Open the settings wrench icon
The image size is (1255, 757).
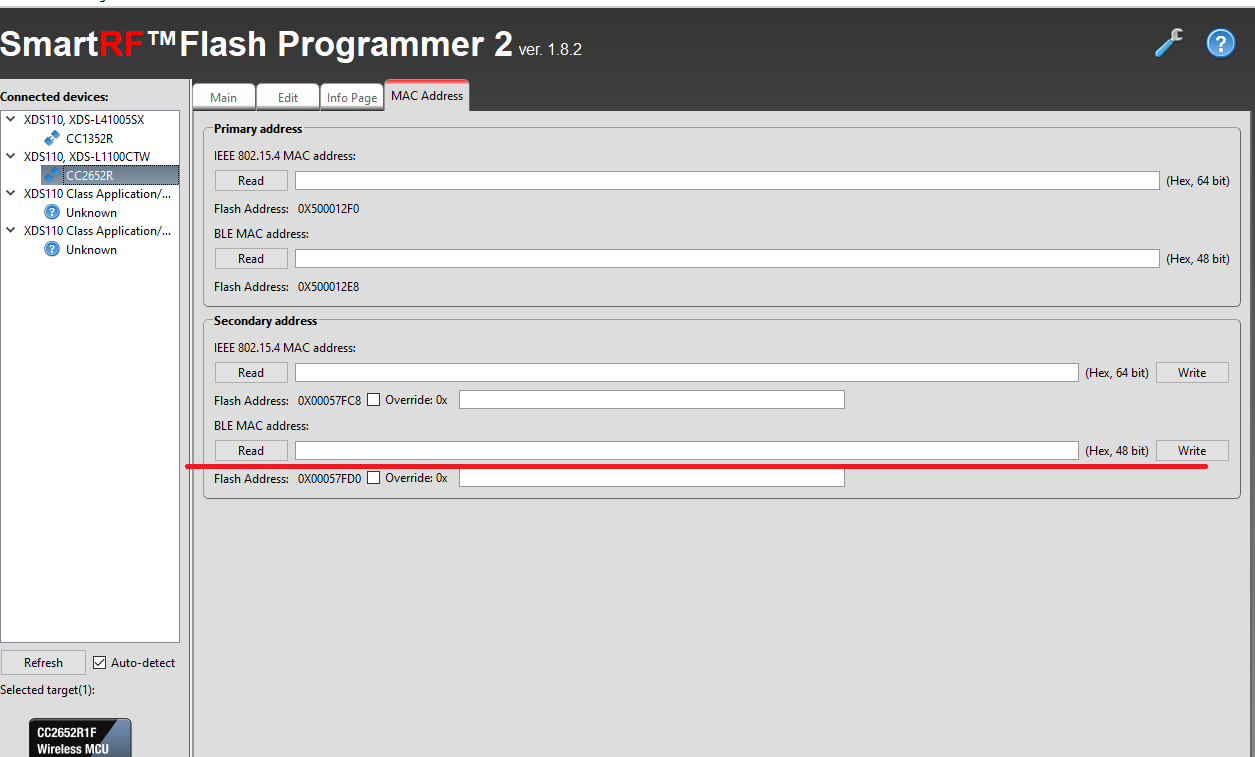click(x=1168, y=42)
